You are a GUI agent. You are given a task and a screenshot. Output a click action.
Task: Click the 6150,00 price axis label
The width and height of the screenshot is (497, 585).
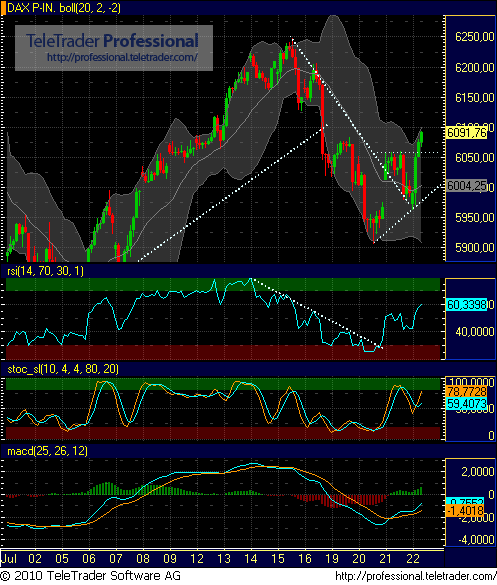click(475, 98)
